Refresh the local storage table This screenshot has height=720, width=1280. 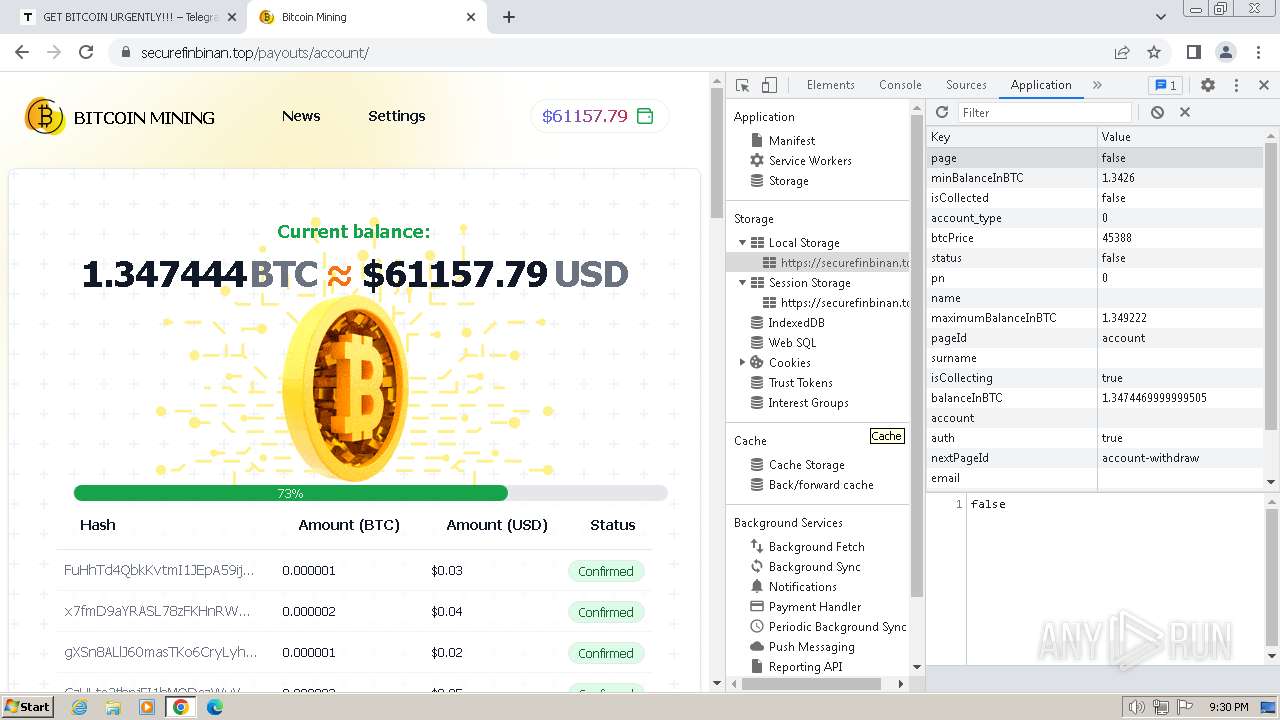point(942,113)
